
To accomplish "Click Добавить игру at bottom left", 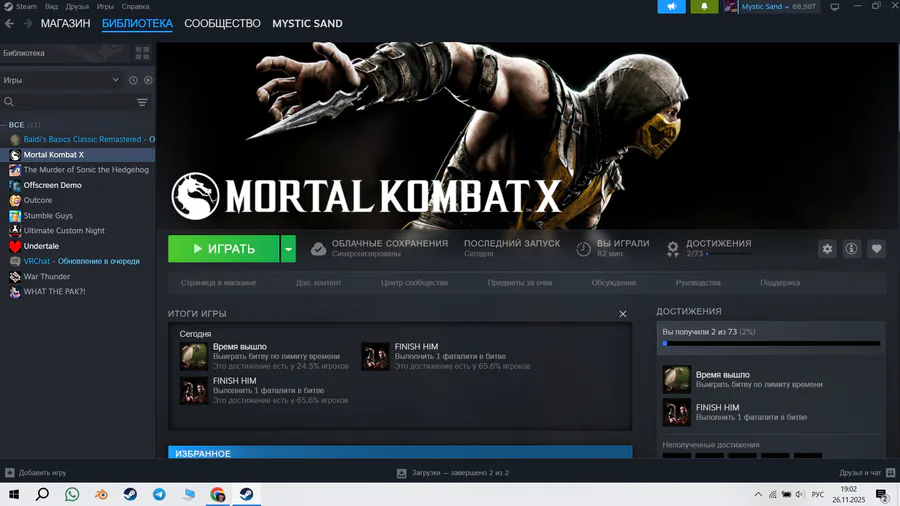I will pos(36,473).
